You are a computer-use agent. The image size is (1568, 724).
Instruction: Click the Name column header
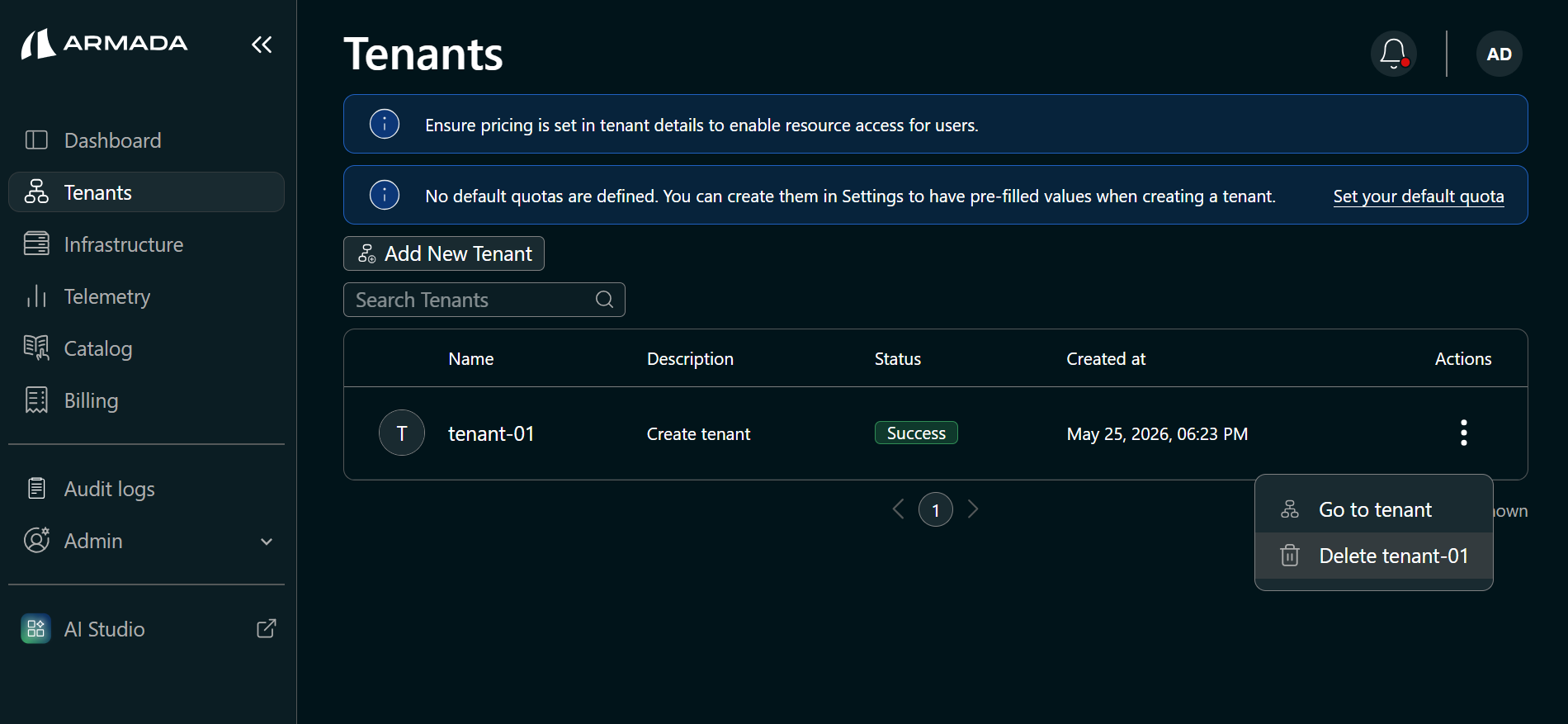tap(471, 358)
